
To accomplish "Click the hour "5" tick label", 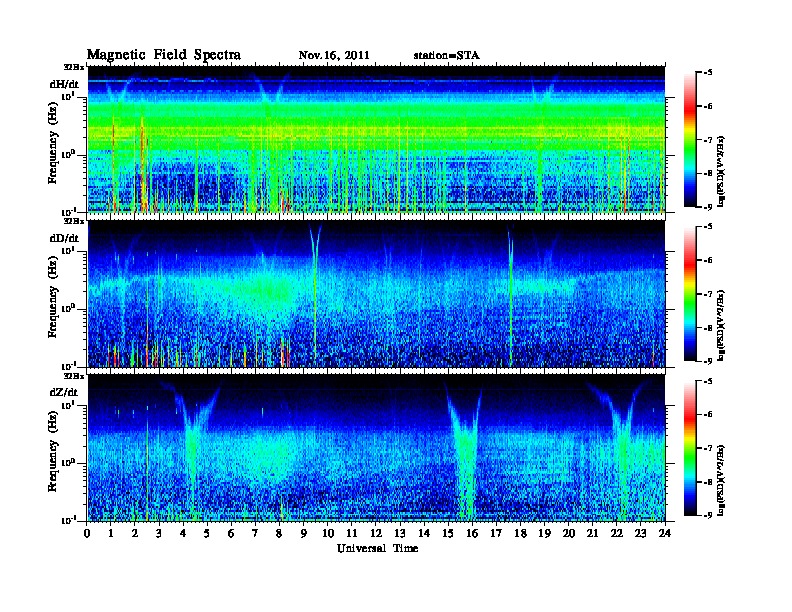I will (207, 534).
